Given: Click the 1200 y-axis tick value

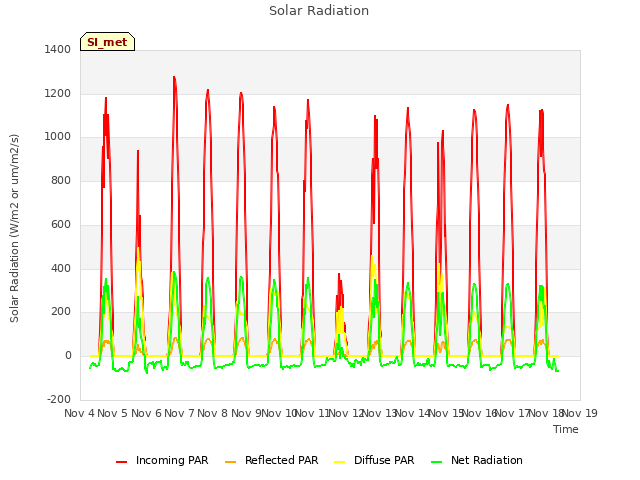Looking at the screenshot, I should click(58, 93).
